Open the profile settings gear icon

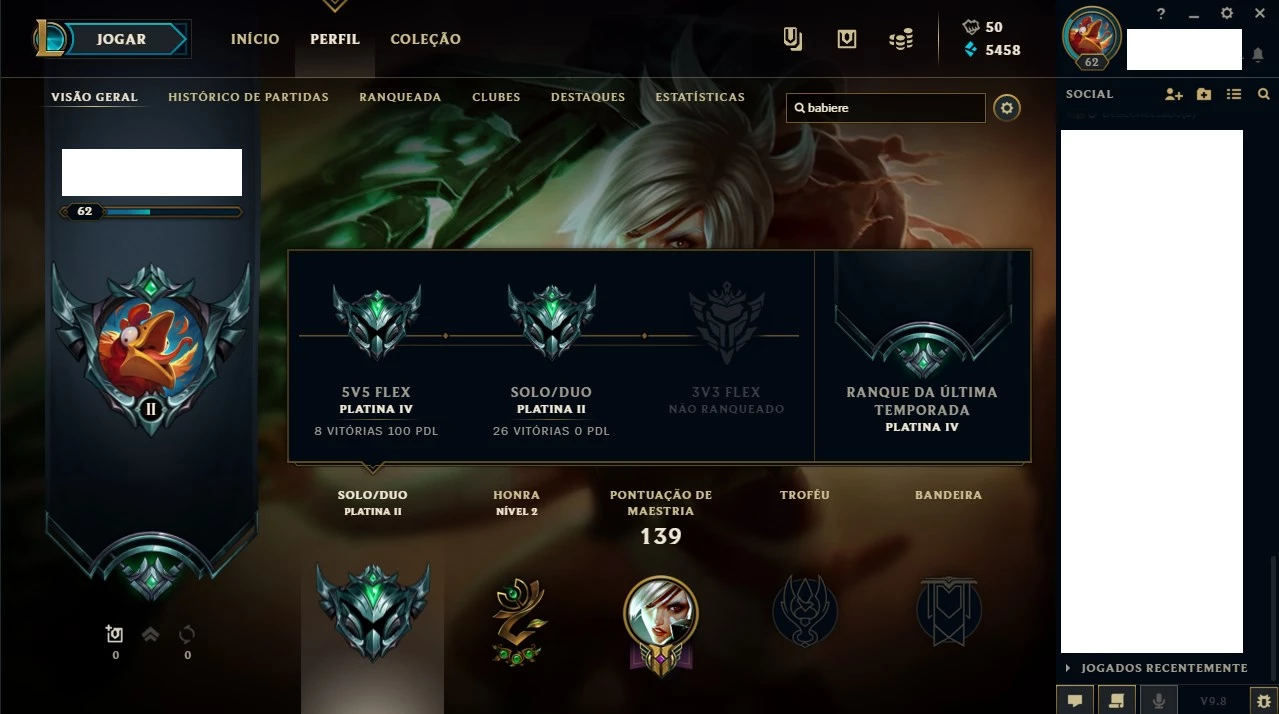click(x=1007, y=107)
